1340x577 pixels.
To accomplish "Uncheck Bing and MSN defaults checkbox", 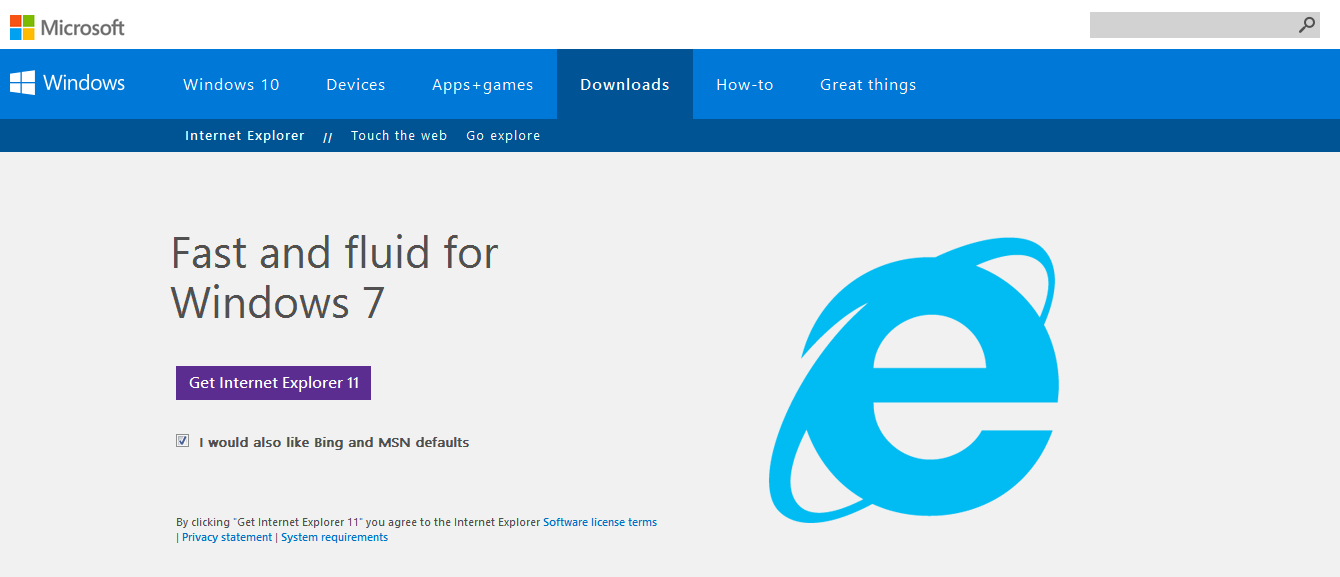I will [x=182, y=441].
